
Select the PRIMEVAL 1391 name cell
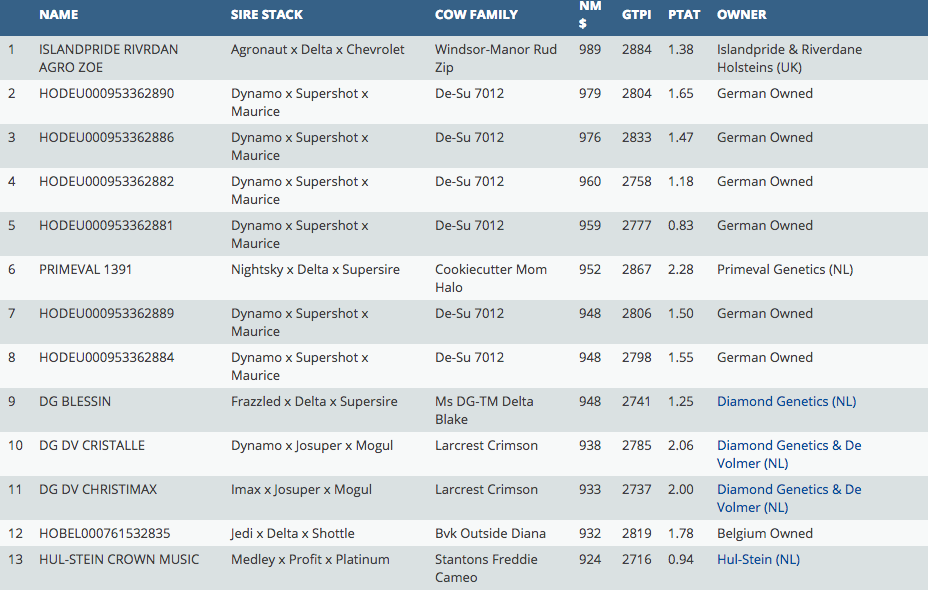point(85,270)
